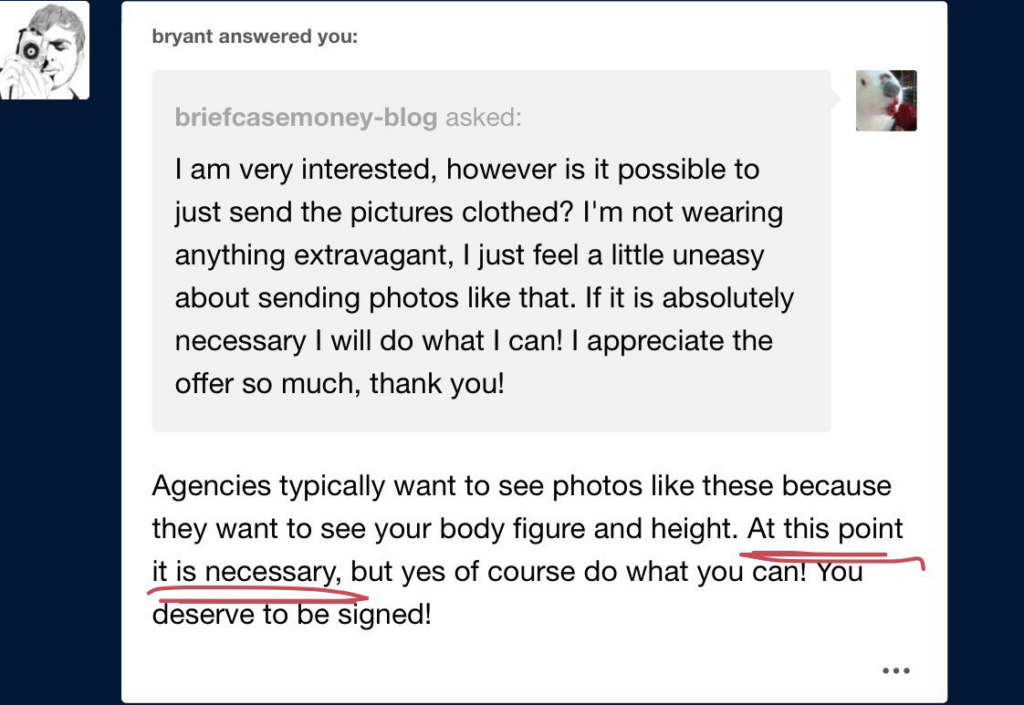Click 'anything extravagant' in the question text

click(313, 255)
